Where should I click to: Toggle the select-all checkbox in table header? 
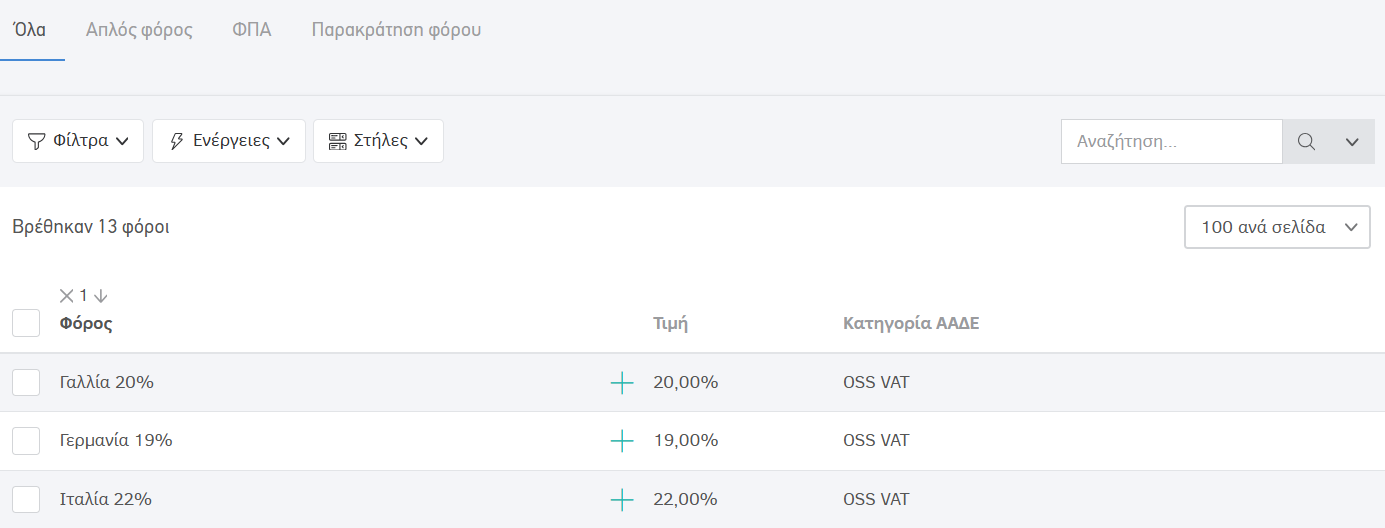(26, 324)
